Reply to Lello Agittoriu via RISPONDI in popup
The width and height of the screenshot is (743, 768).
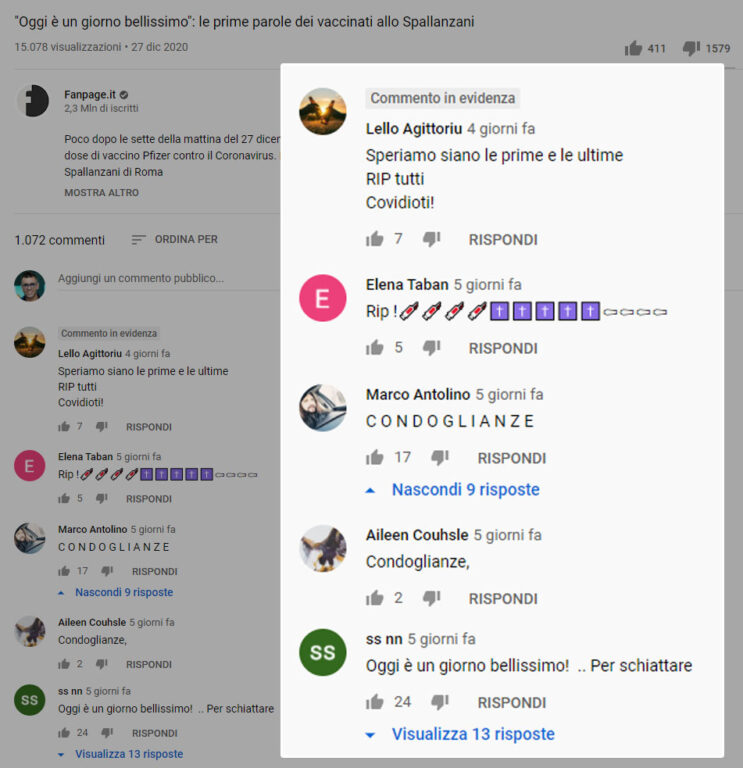(x=503, y=240)
